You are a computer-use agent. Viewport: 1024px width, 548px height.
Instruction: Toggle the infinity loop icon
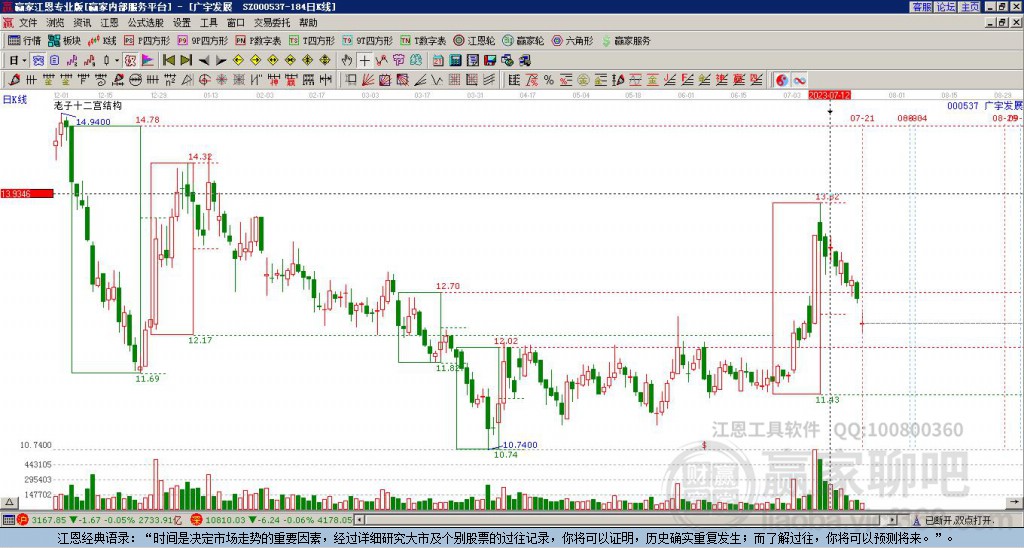point(799,80)
